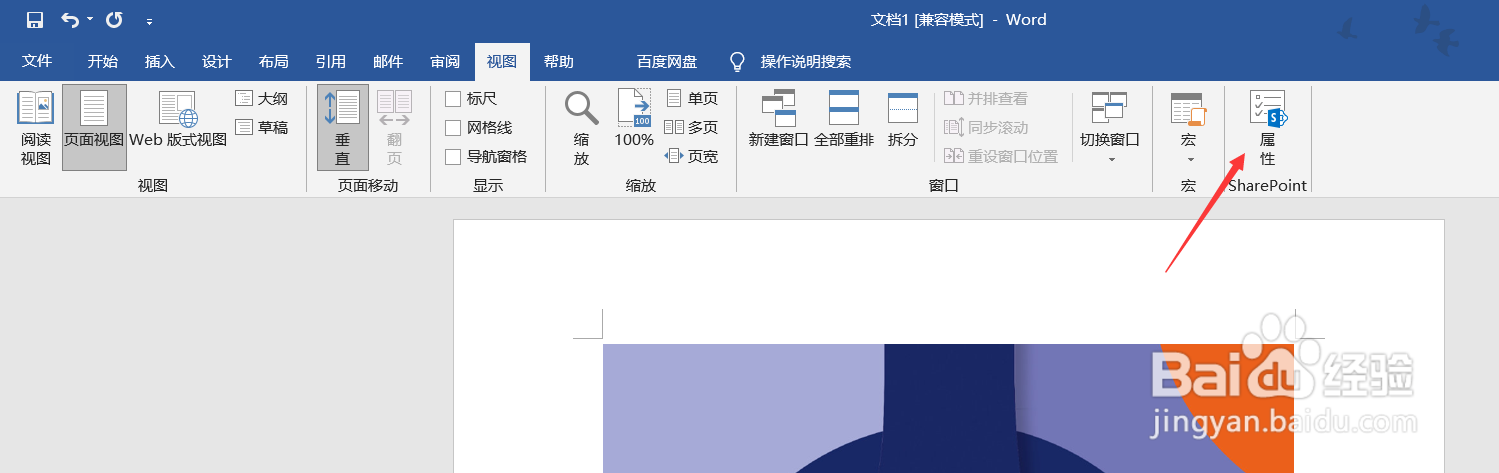Click the lightbulb Tell Me icon
This screenshot has height=473, width=1499.
click(x=738, y=62)
